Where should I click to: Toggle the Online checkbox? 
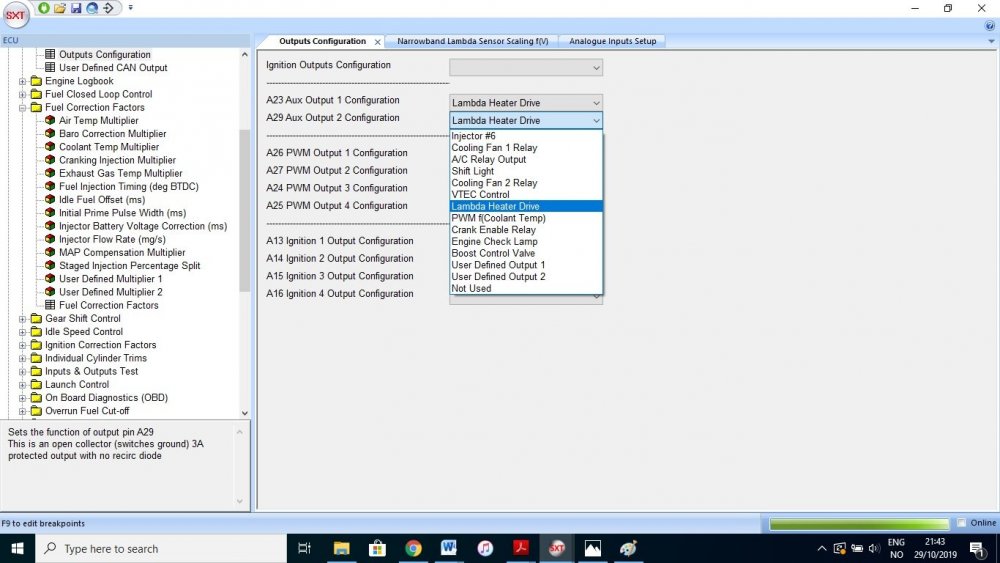pyautogui.click(x=961, y=523)
